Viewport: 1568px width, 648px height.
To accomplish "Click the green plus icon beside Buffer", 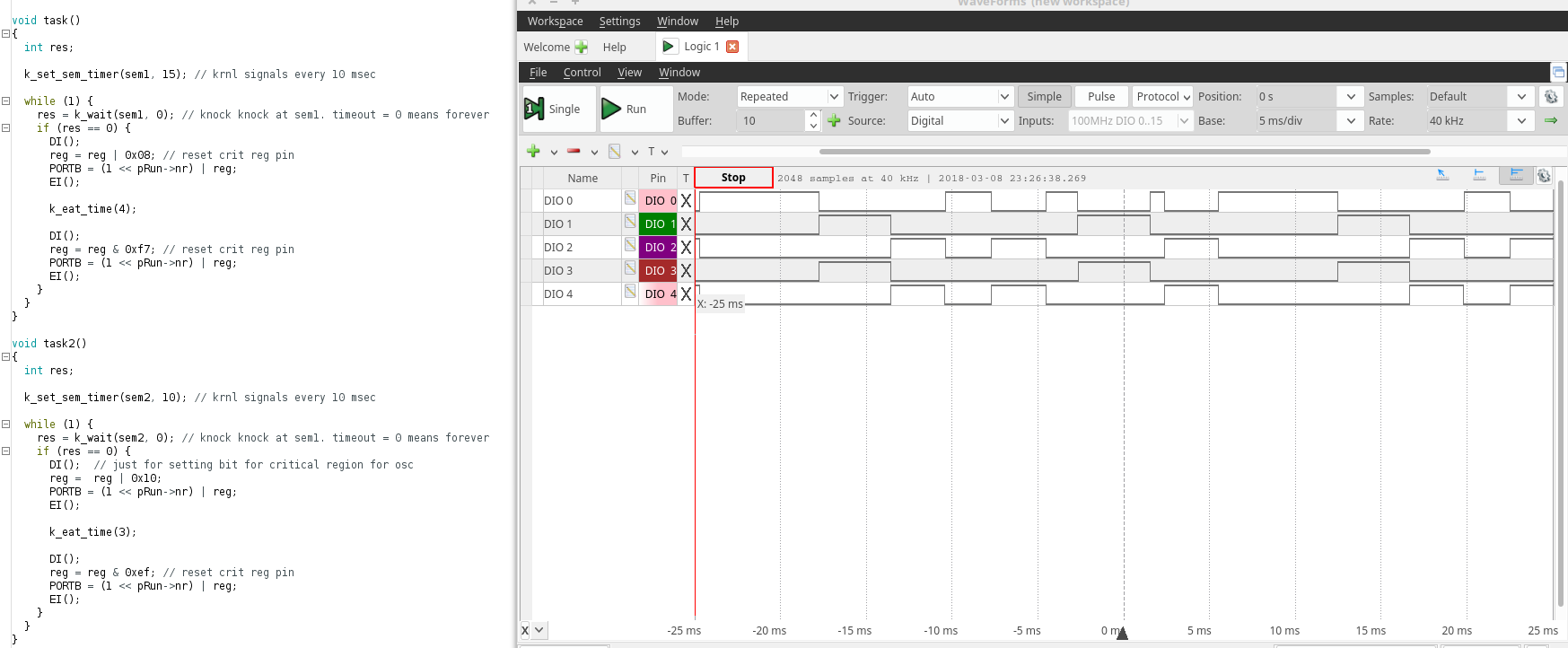I will 834,120.
